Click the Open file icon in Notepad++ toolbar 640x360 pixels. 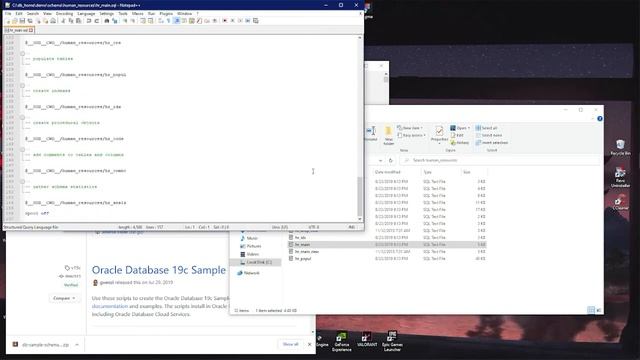(x=15, y=21)
